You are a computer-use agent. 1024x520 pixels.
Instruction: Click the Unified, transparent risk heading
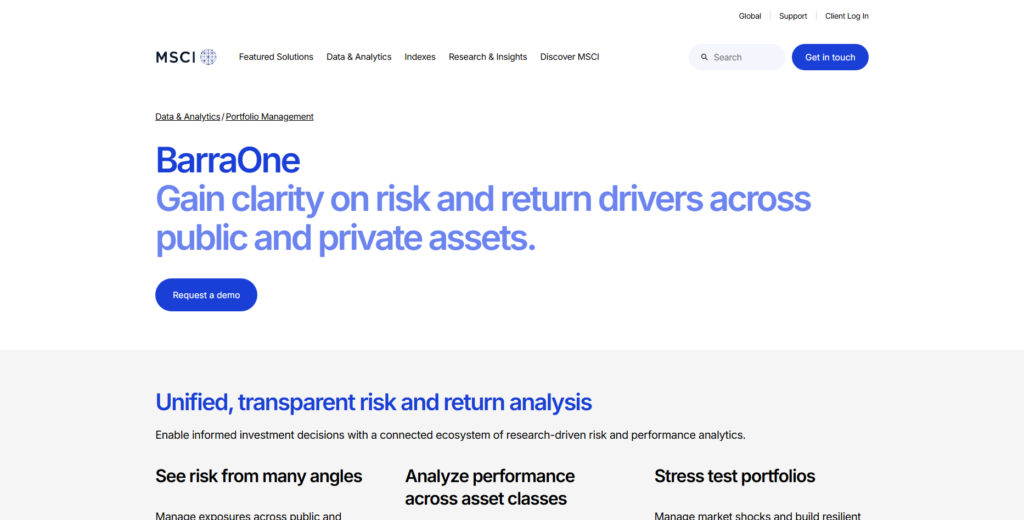(x=373, y=402)
